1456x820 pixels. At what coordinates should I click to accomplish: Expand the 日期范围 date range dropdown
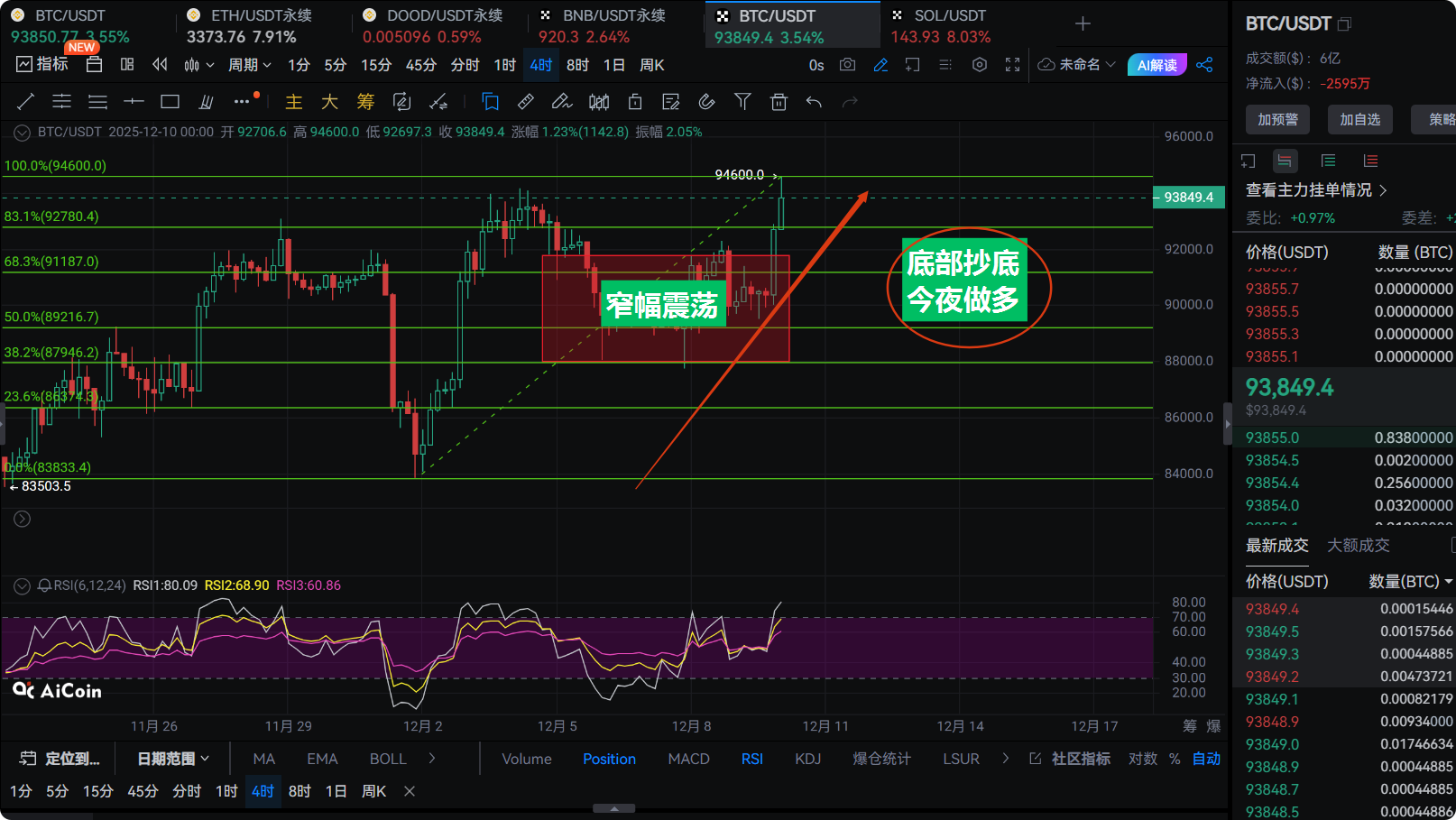tap(172, 759)
